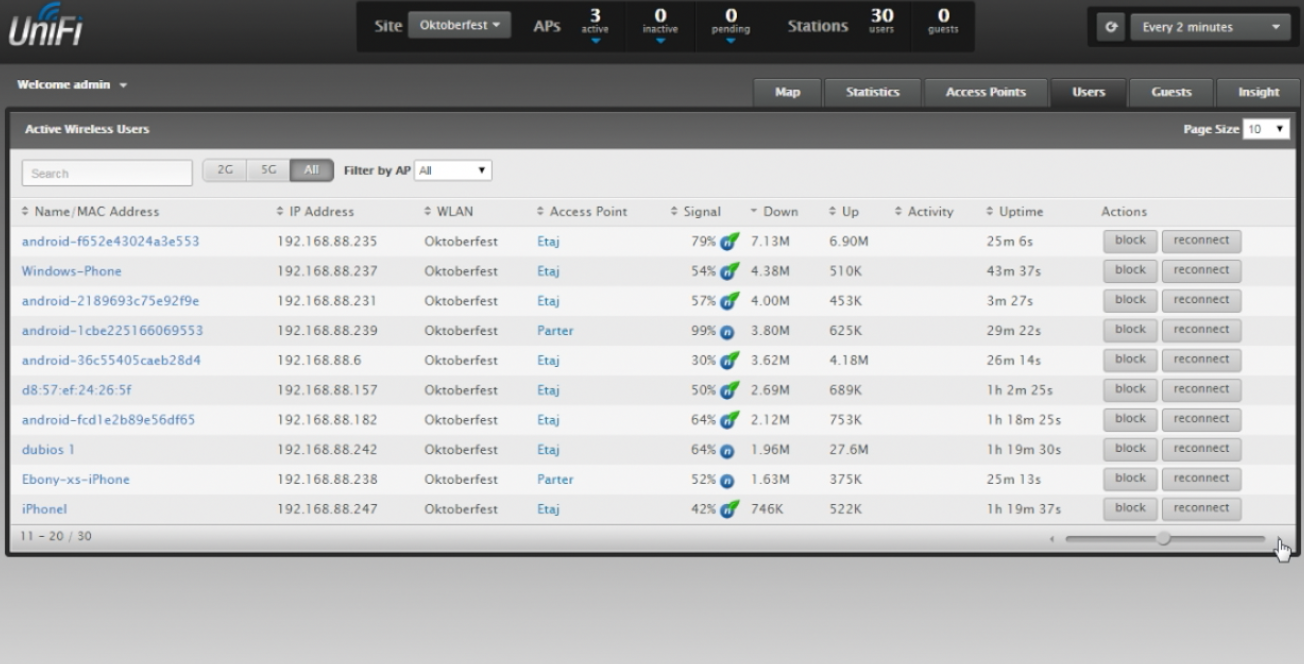Block the Windows-Phone user

[x=1129, y=271]
